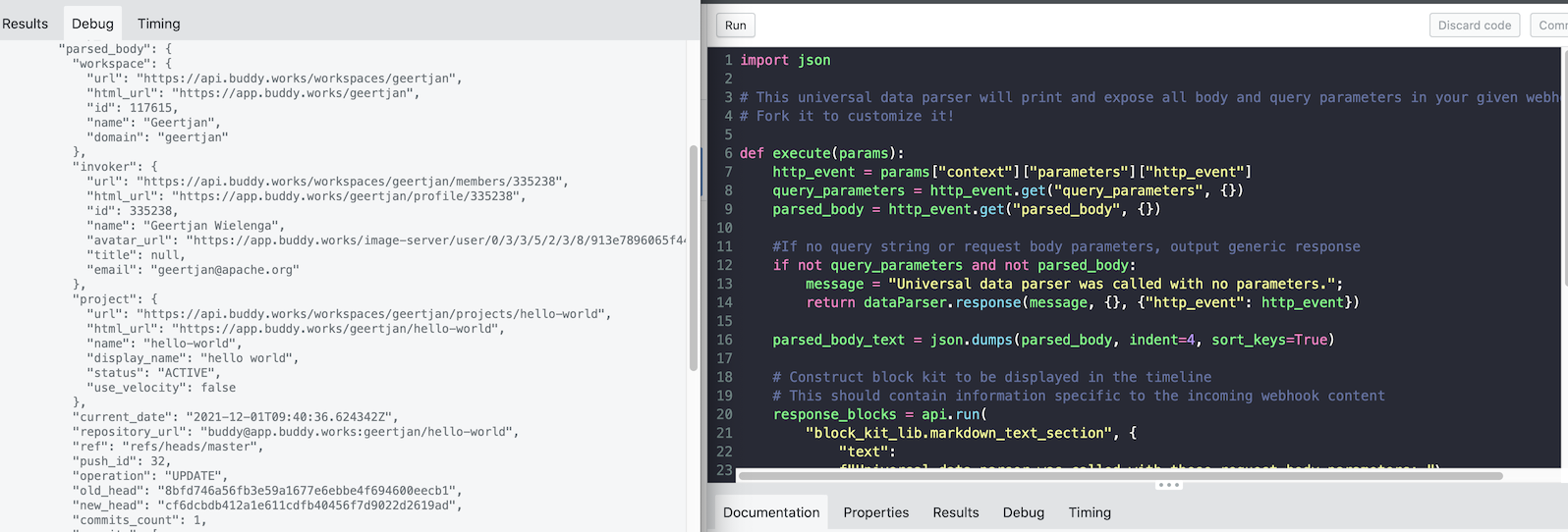This screenshot has width=1568, height=532.
Task: Click the '# Construct block kit' comment line
Action: tap(992, 377)
